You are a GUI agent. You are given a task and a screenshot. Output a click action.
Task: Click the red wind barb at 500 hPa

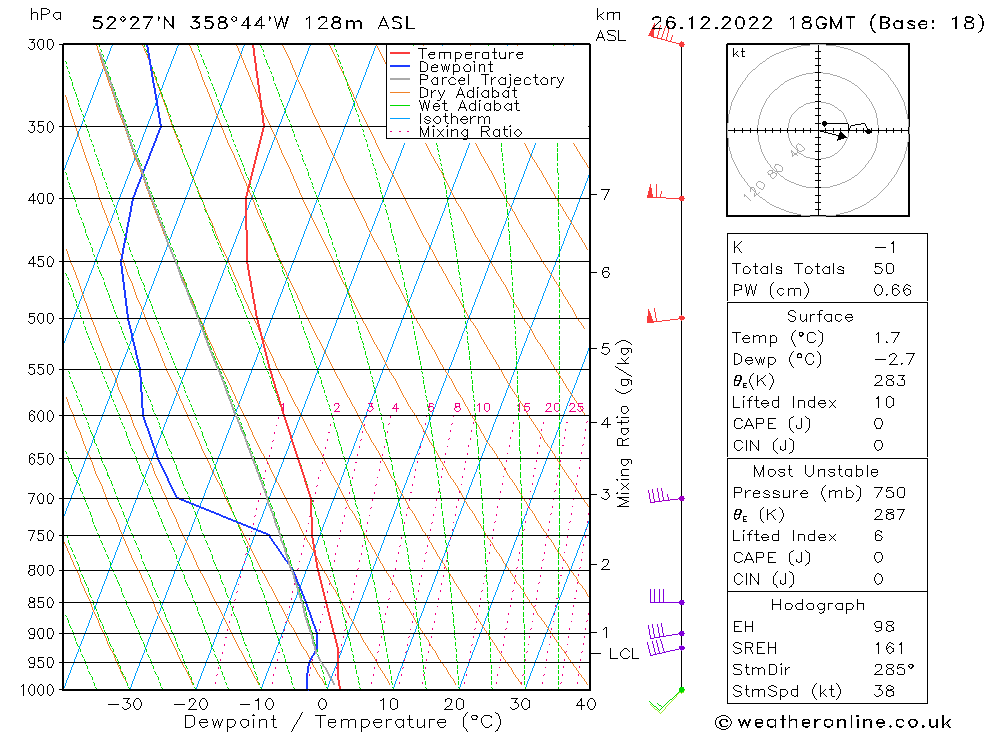tap(666, 316)
